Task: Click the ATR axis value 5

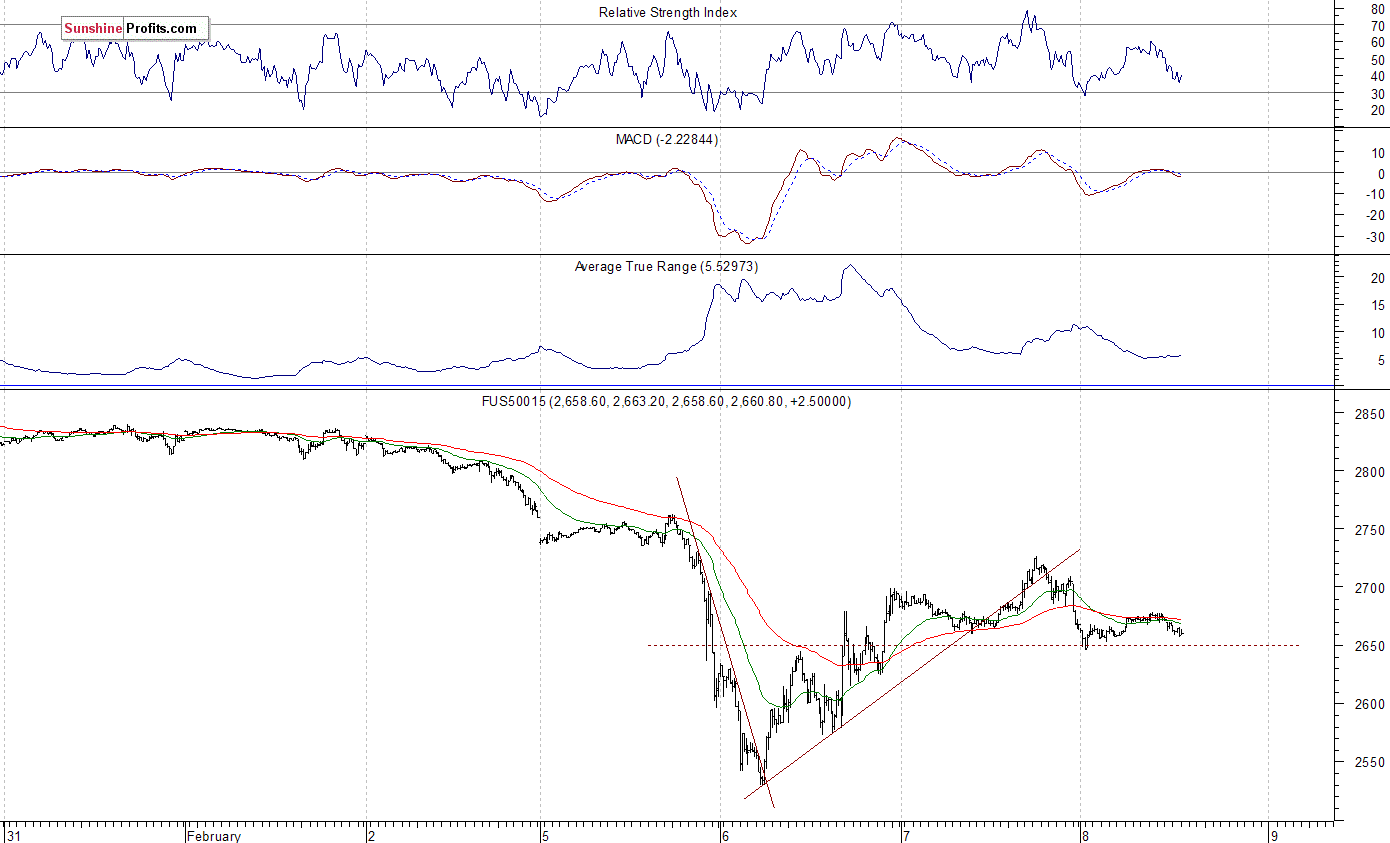Action: 1379,360
